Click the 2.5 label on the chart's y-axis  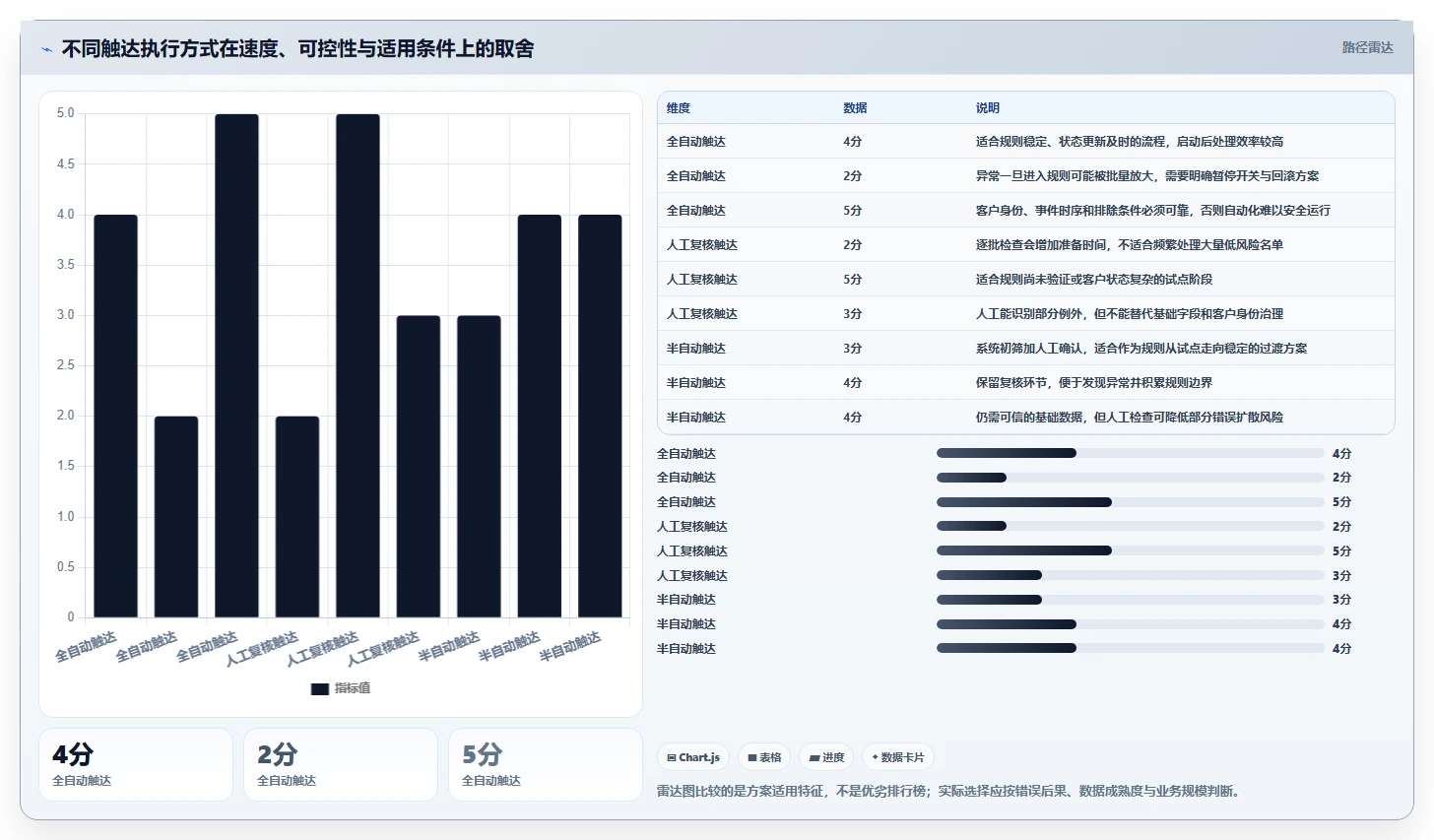(66, 365)
